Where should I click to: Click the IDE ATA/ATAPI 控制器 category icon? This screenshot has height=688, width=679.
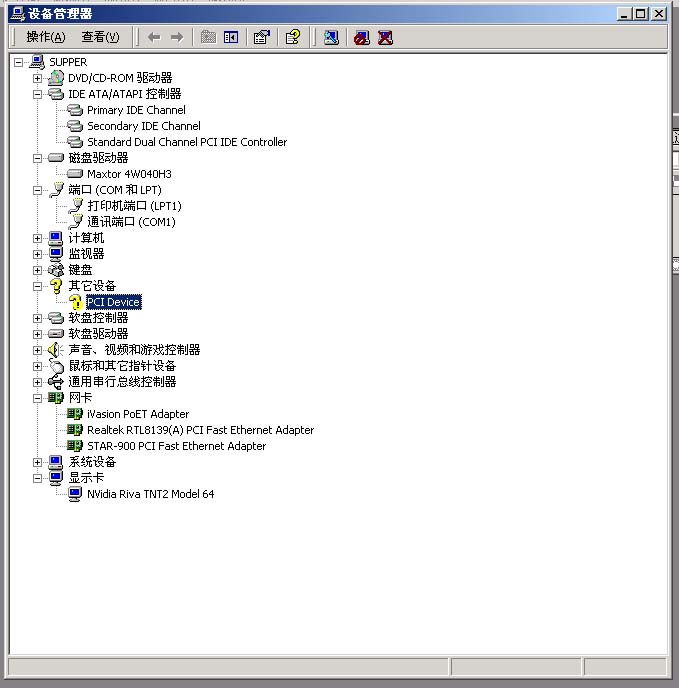coord(56,94)
